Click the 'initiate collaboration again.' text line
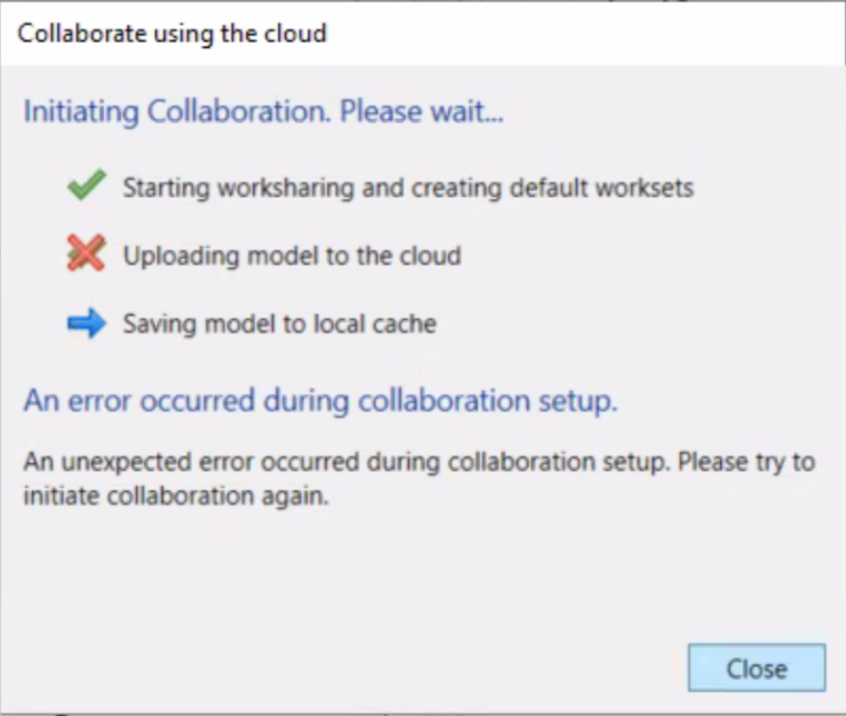 (x=176, y=495)
